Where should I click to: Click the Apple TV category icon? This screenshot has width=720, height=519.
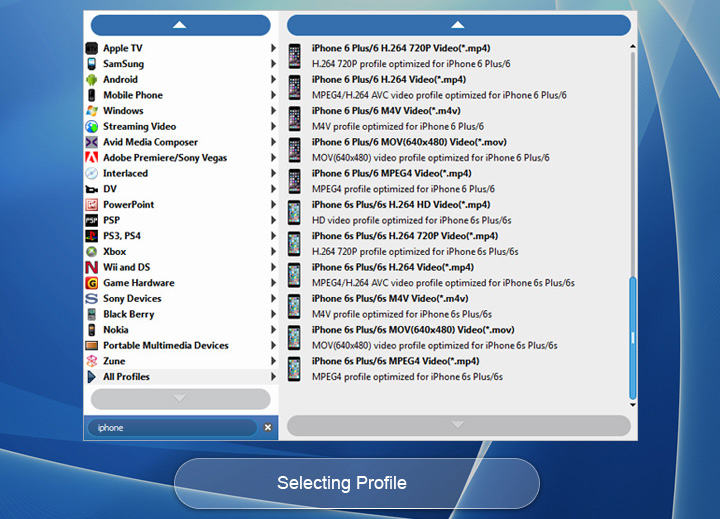coord(92,48)
